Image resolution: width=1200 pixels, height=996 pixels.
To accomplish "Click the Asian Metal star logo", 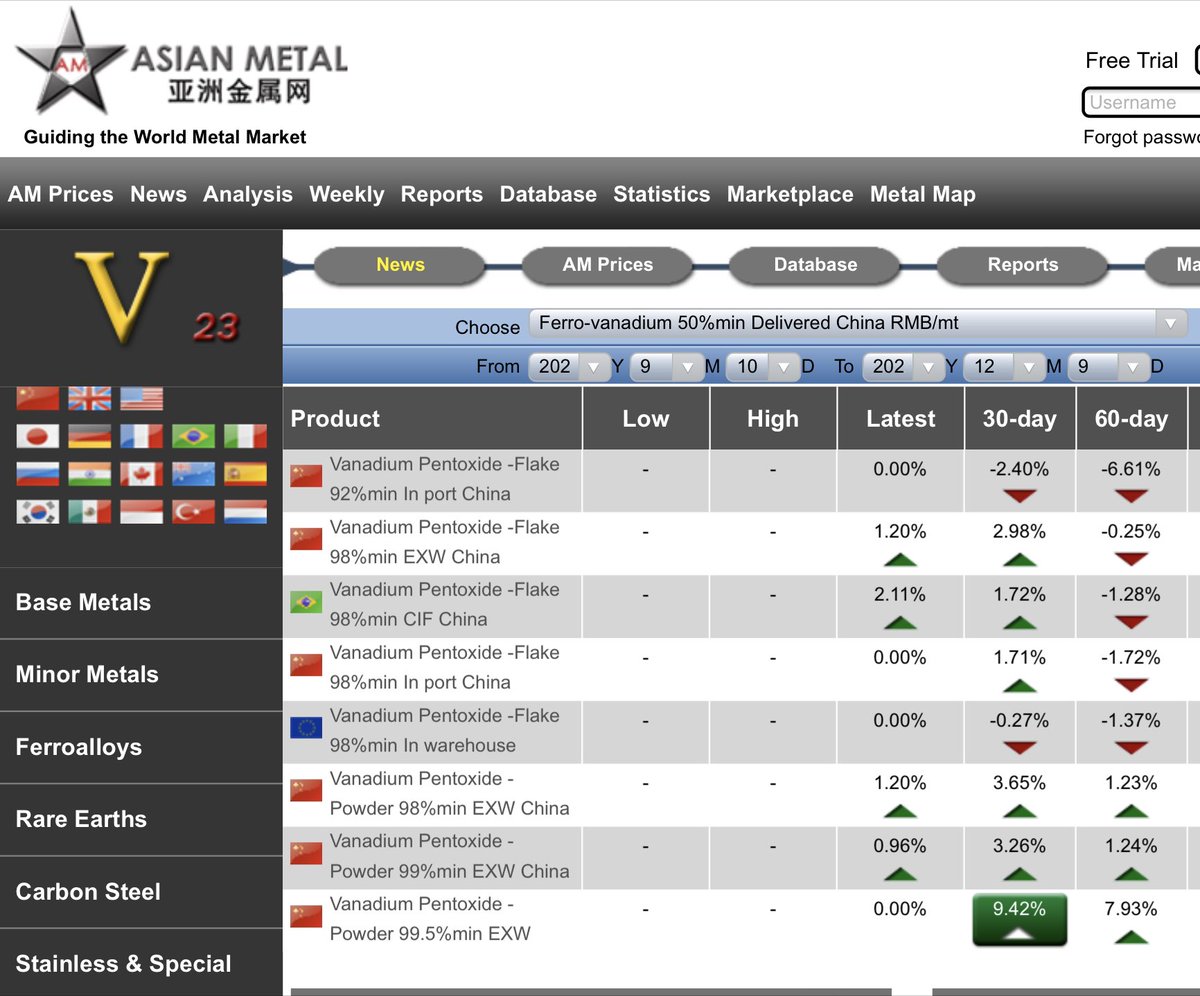I will (x=70, y=60).
